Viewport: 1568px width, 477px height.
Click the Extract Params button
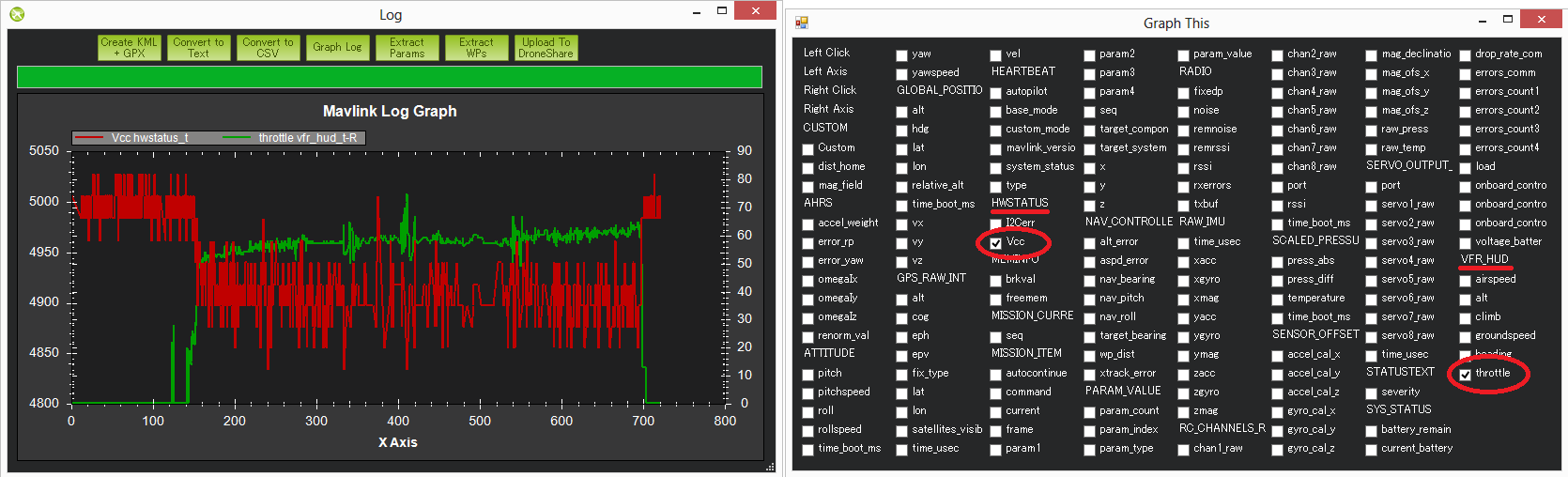point(407,48)
